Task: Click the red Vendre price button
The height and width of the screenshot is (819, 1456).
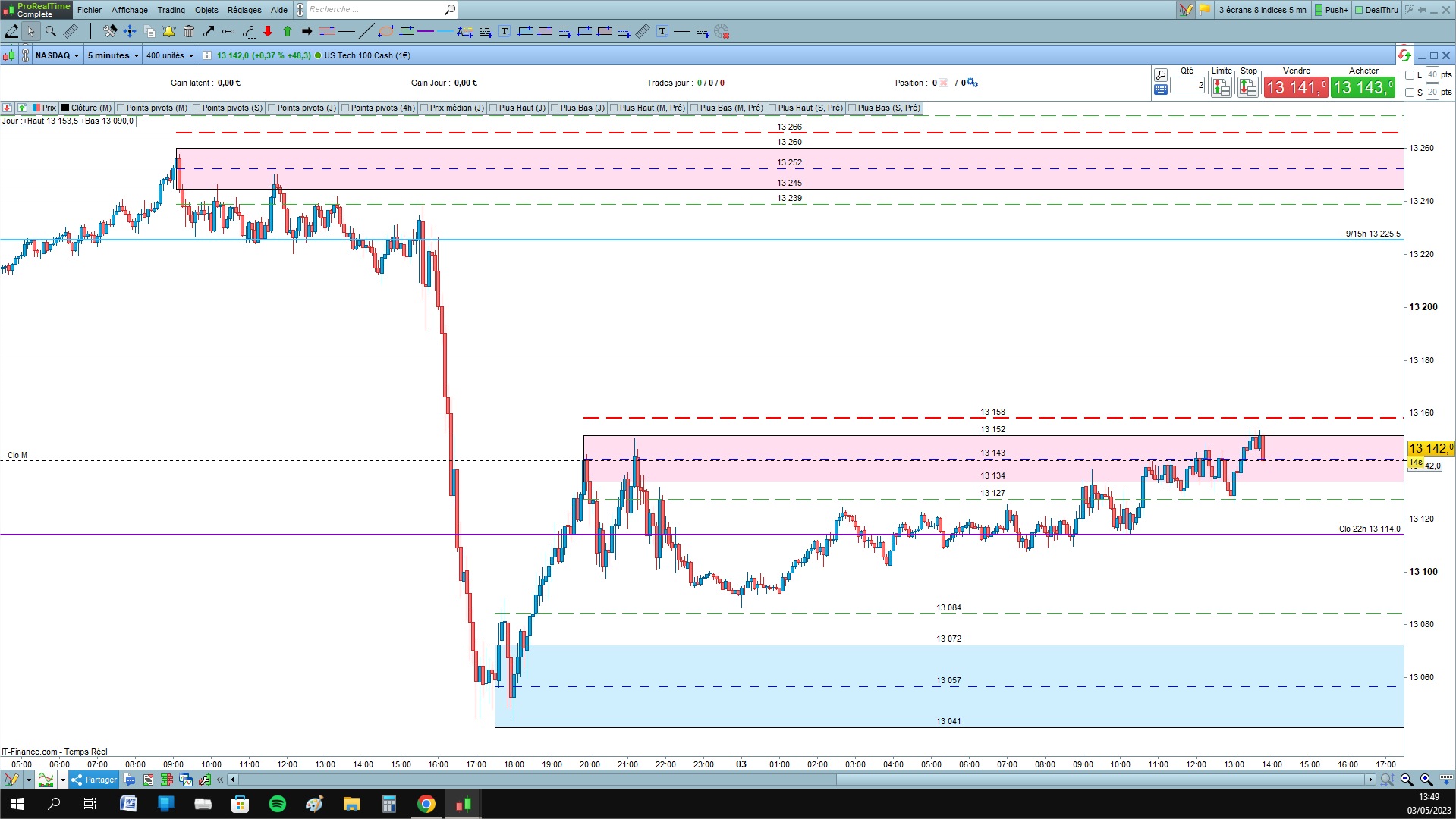Action: [x=1296, y=87]
